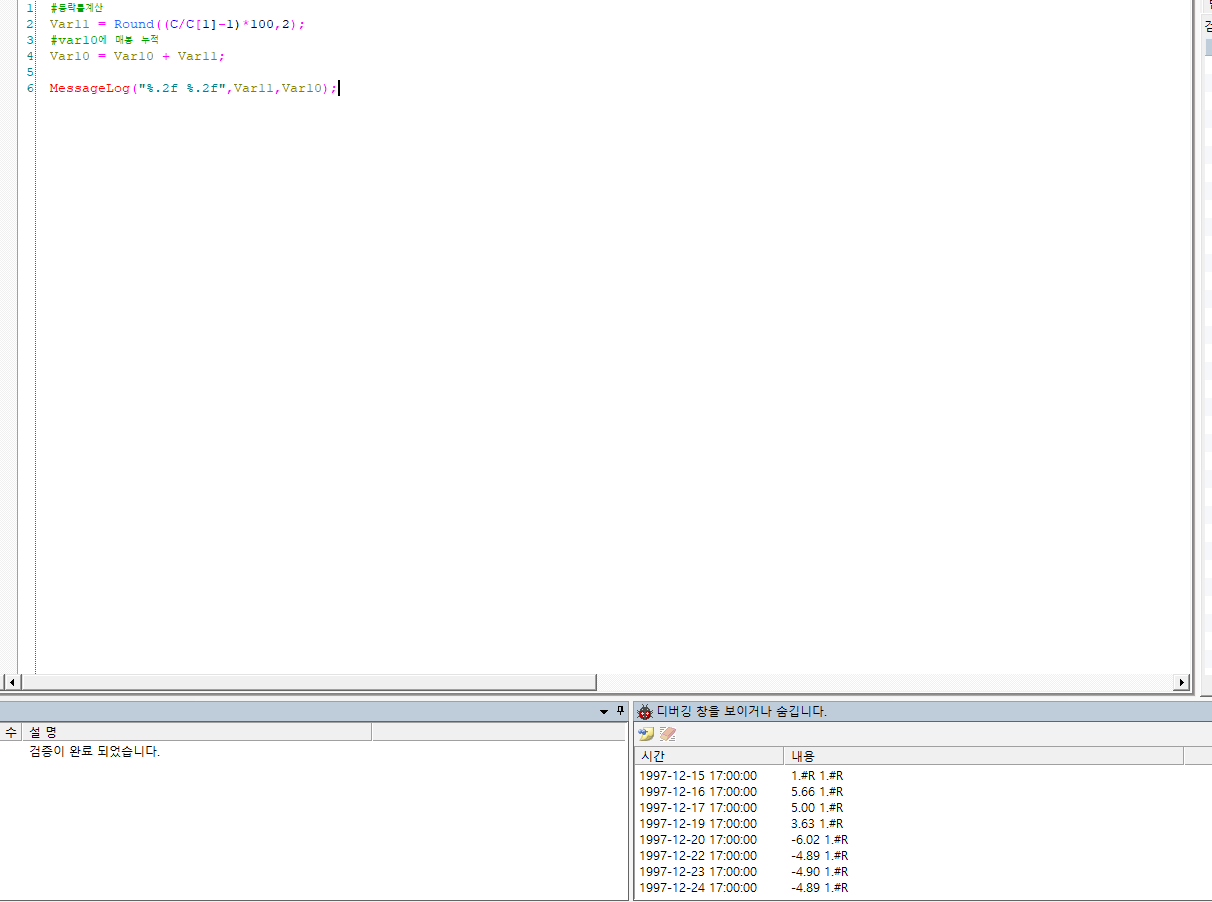
Task: Click the #등락률계산 comment on line 1
Action: coord(83,8)
